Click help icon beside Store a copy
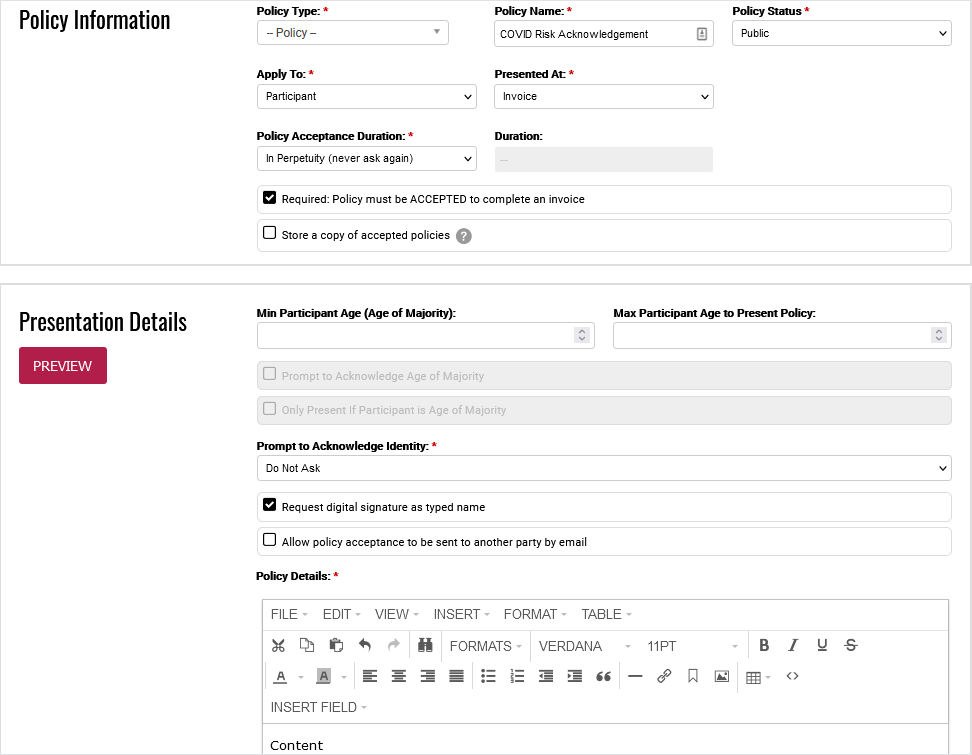972x755 pixels. (x=464, y=236)
